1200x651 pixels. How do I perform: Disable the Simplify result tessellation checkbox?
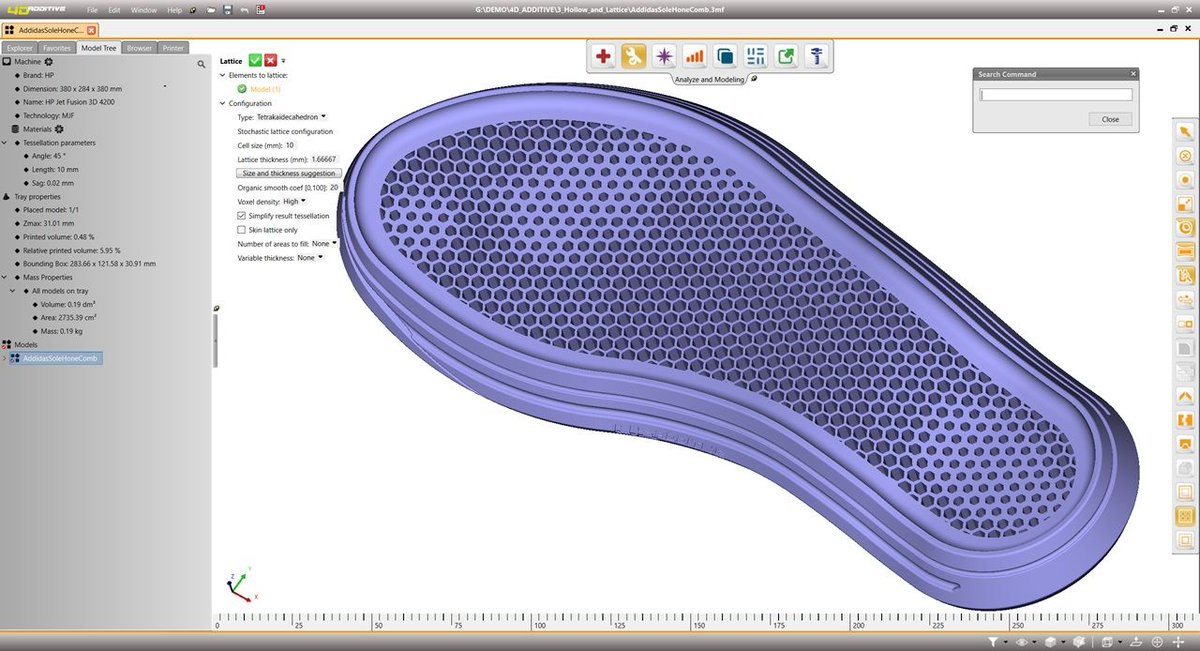240,215
